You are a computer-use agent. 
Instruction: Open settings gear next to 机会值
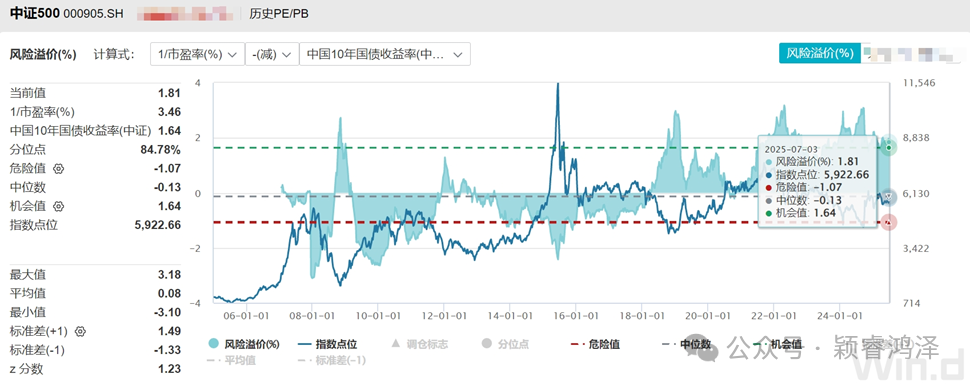point(59,206)
